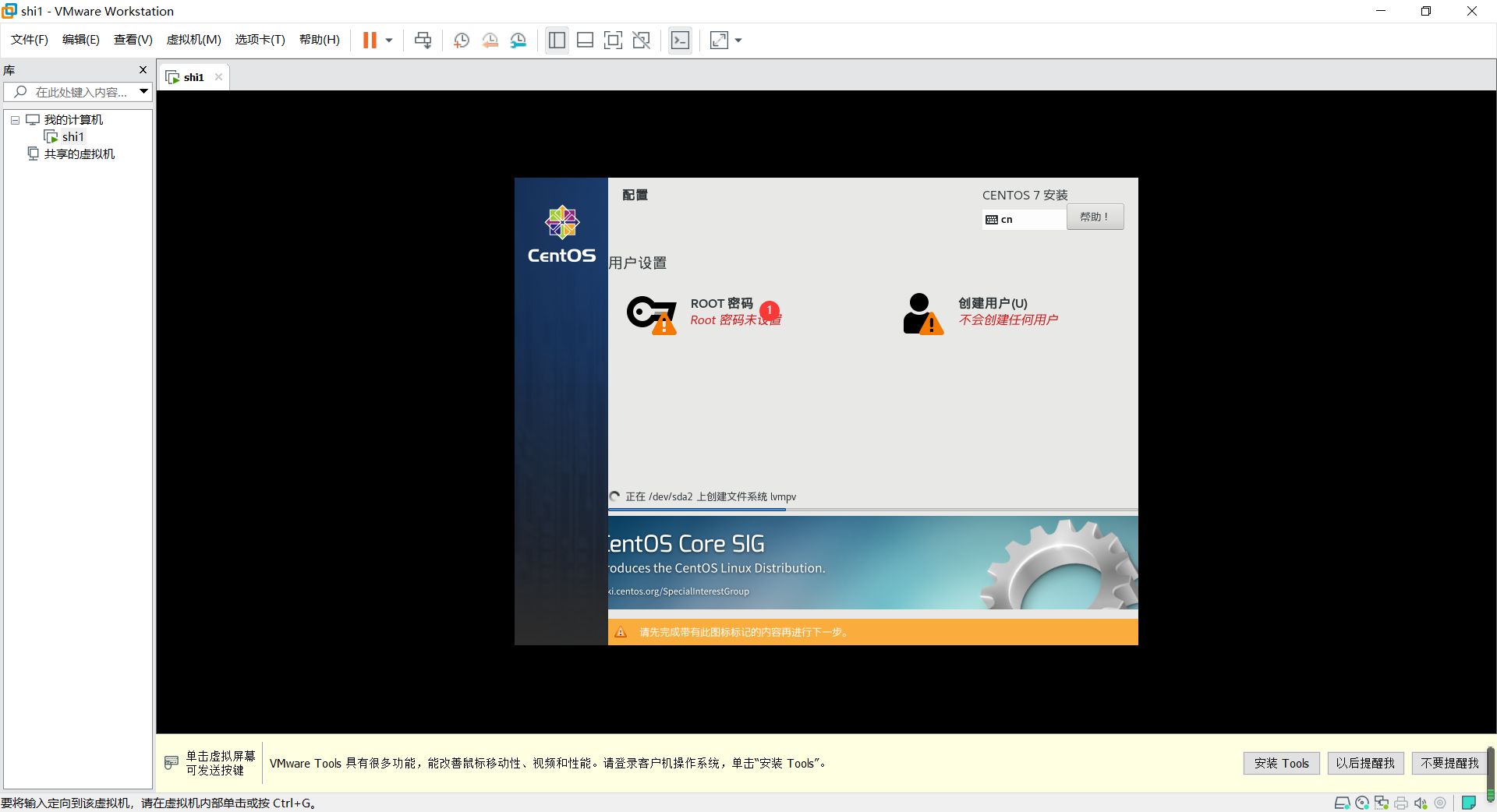Screen dimensions: 1497x812
Task: Click the 帮助！ button in the CentOS installer
Action: click(1095, 217)
